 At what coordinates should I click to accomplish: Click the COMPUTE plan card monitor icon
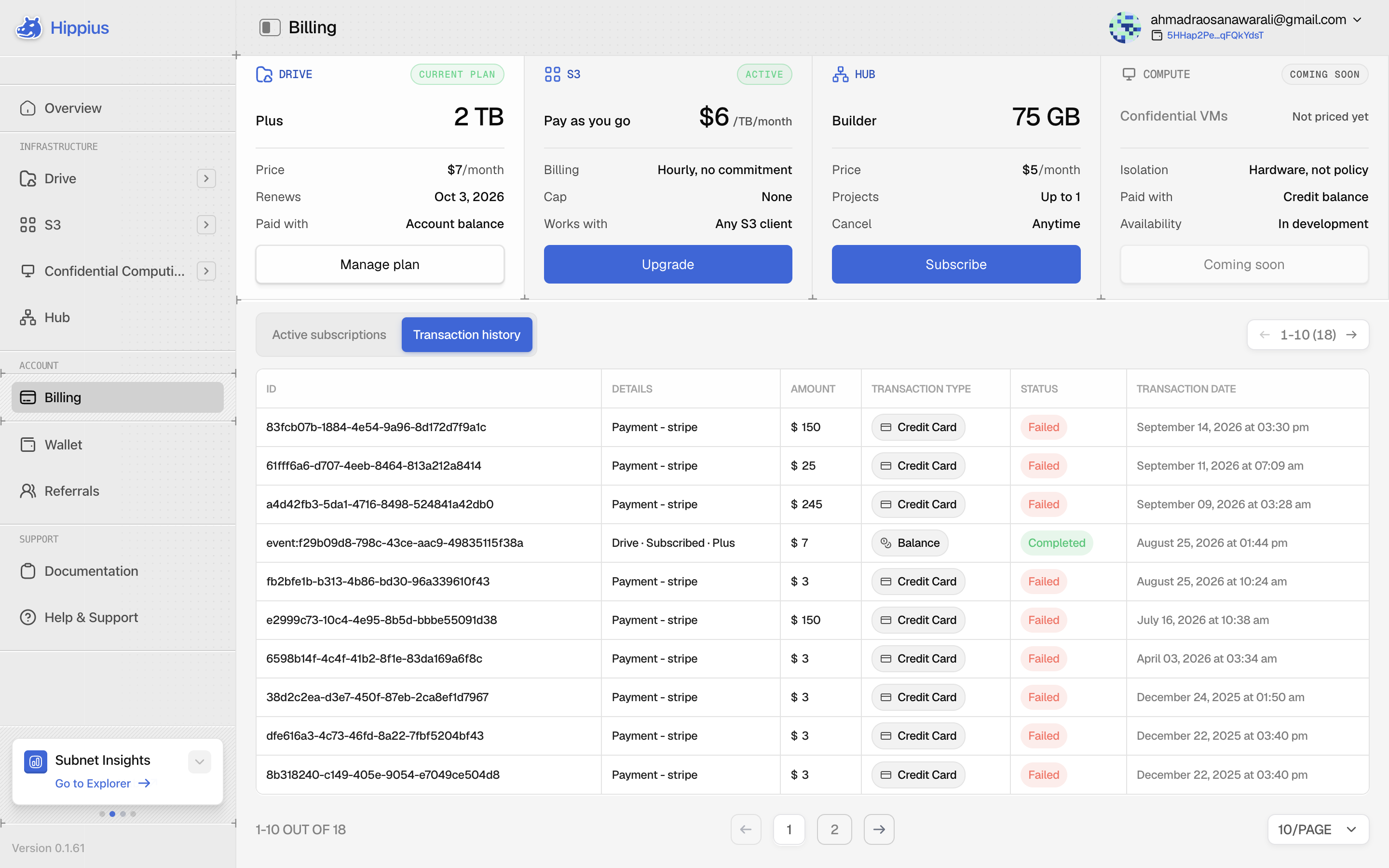click(x=1129, y=74)
